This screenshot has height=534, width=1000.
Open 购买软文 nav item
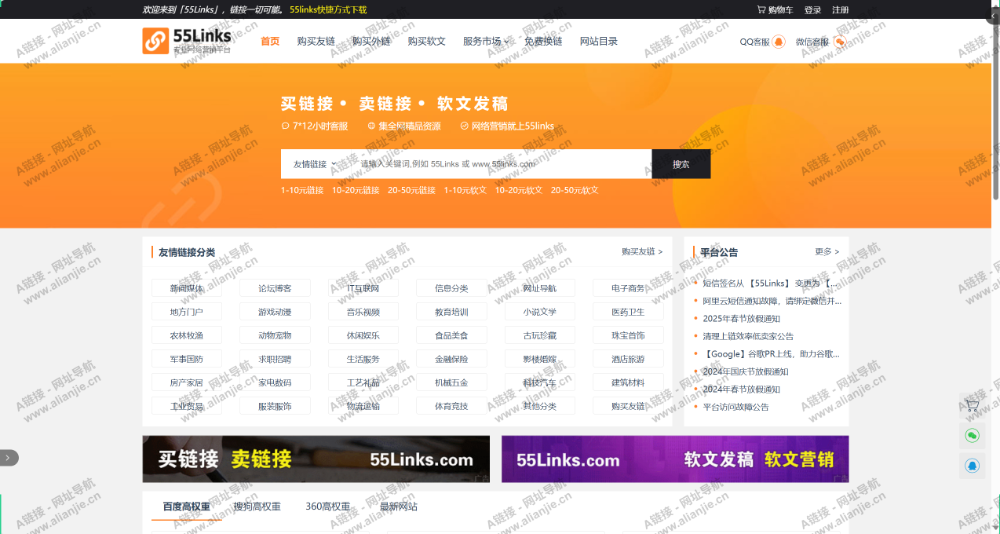[427, 41]
